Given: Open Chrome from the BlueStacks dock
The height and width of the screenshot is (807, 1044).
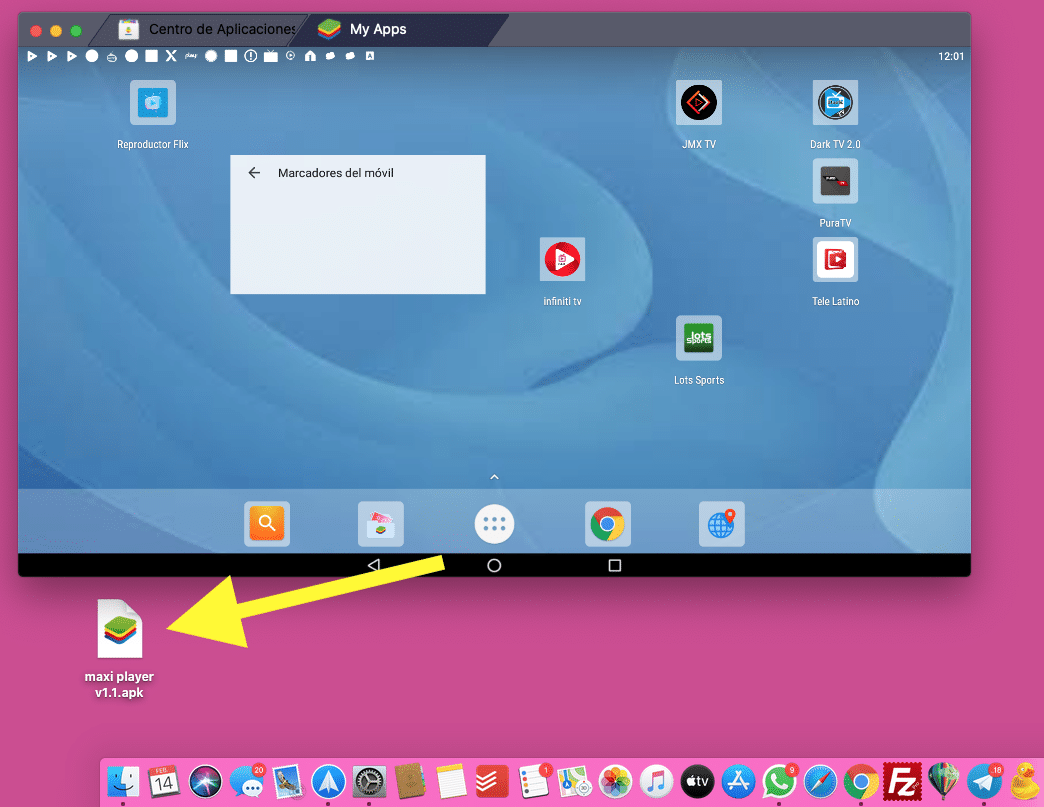Looking at the screenshot, I should [x=607, y=523].
